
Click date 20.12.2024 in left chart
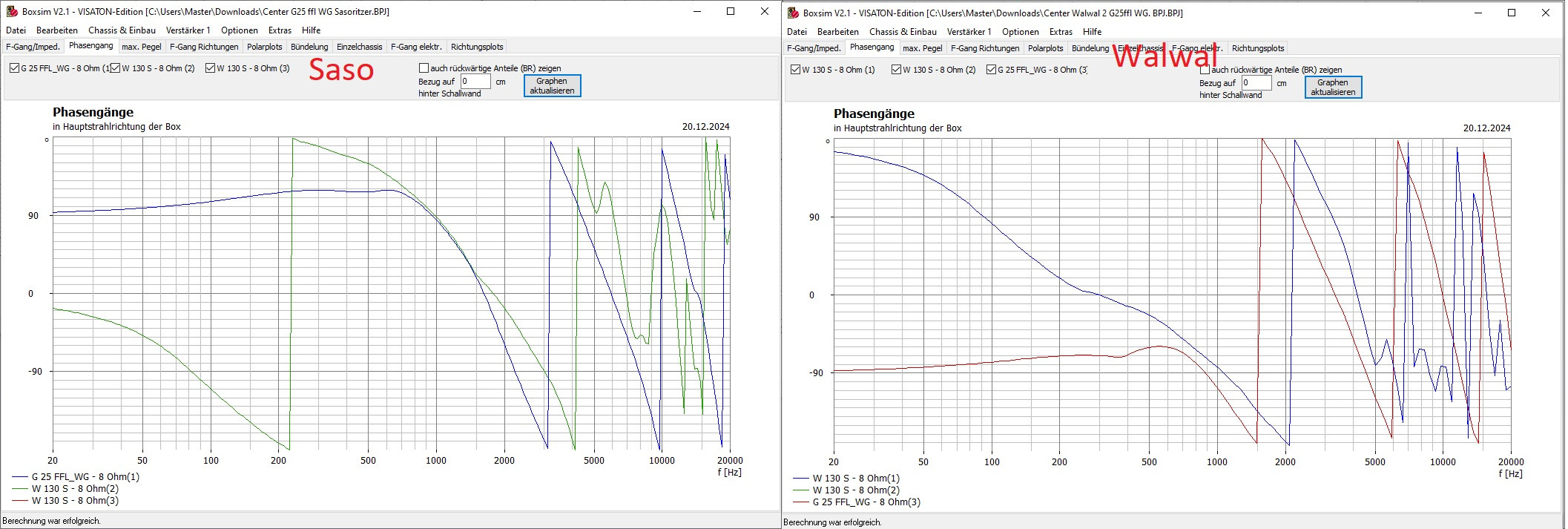click(x=706, y=127)
